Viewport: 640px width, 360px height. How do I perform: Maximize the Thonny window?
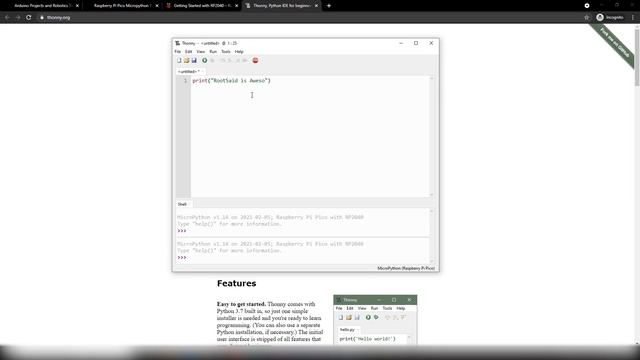pyautogui.click(x=416, y=43)
